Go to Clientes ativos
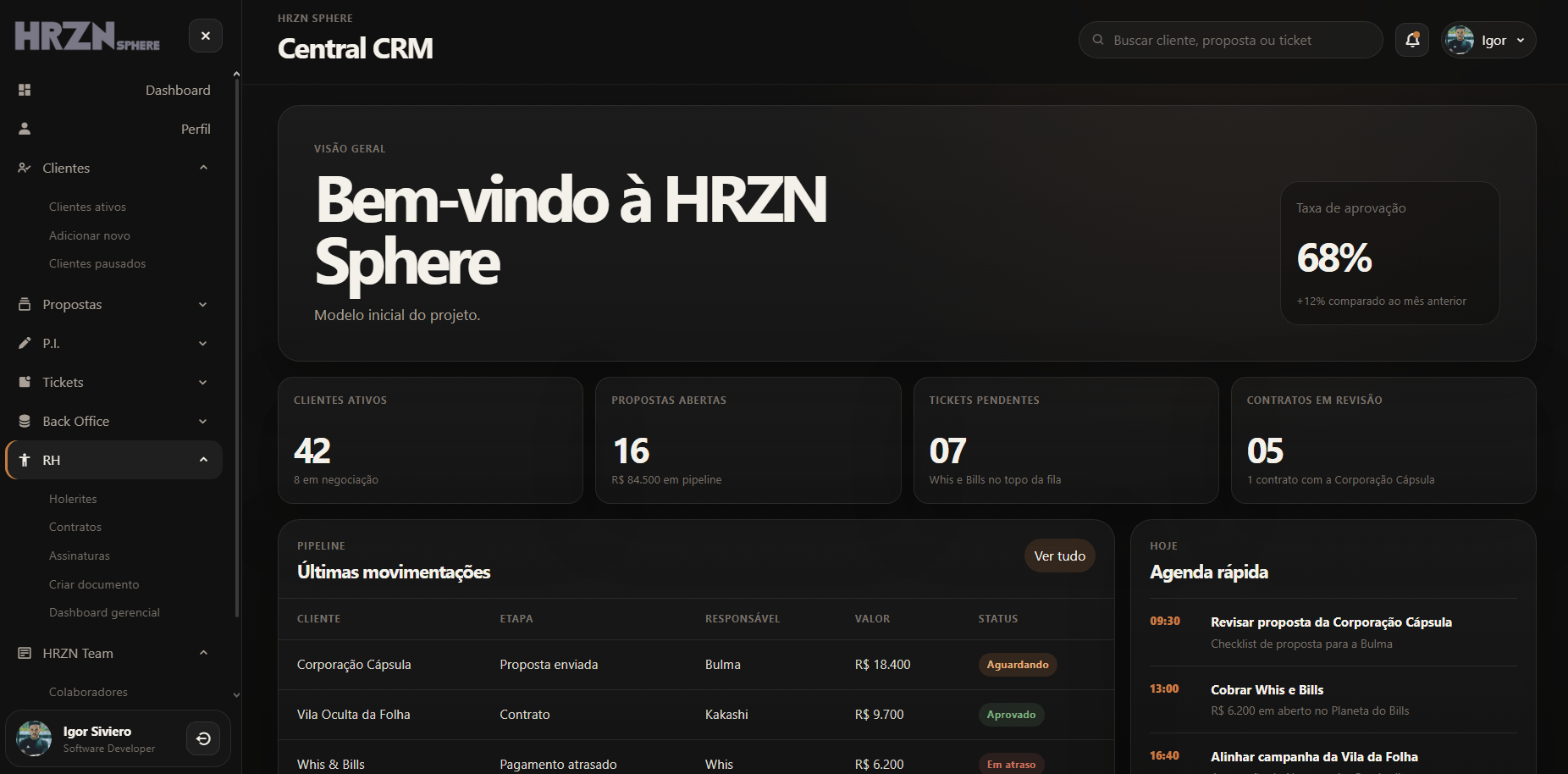The image size is (1568, 774). 87,207
